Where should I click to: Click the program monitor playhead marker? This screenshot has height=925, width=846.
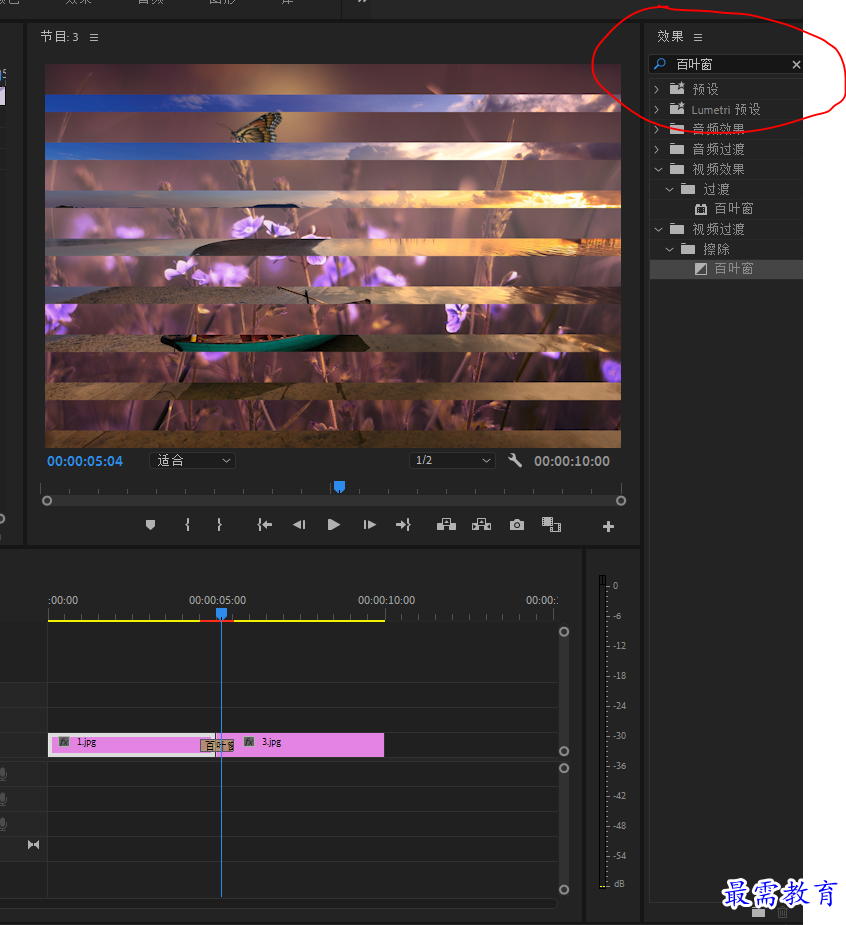[339, 487]
